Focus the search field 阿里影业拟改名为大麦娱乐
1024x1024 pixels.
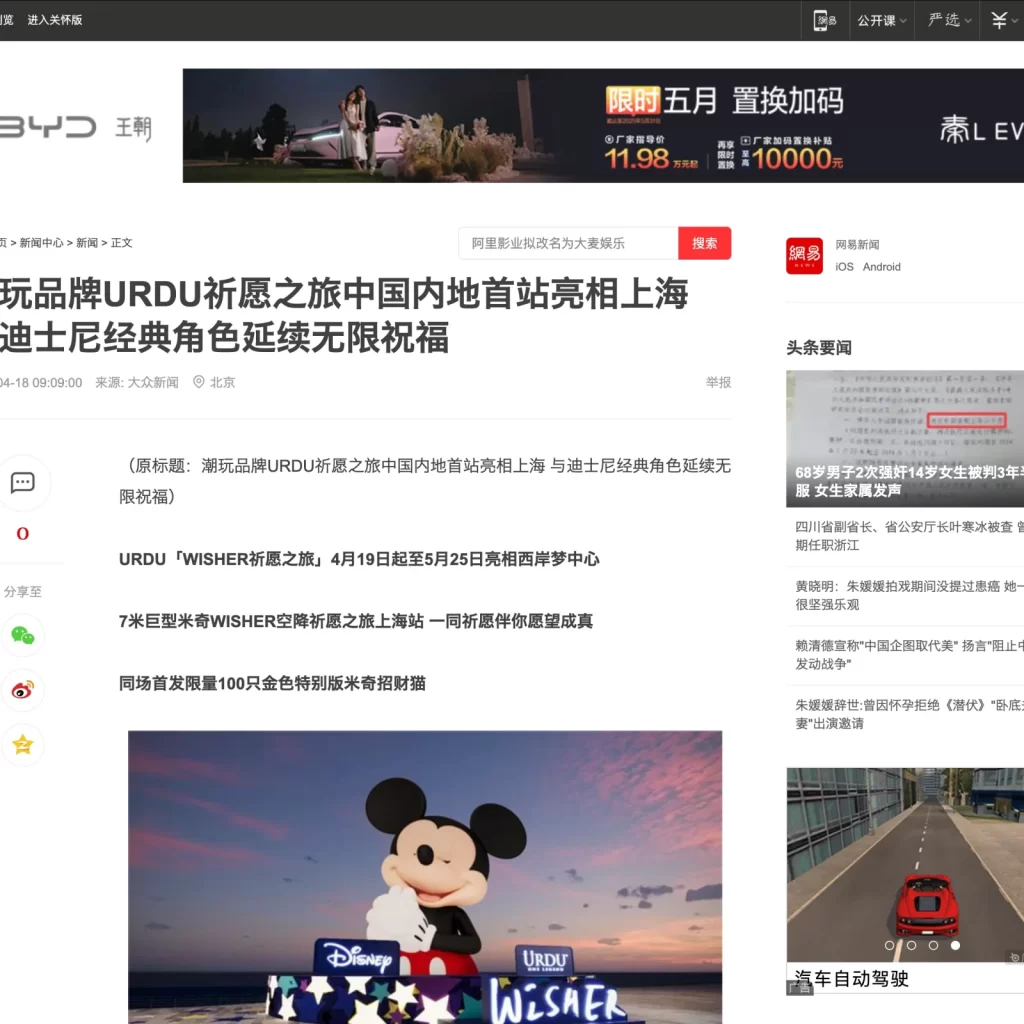pos(568,244)
